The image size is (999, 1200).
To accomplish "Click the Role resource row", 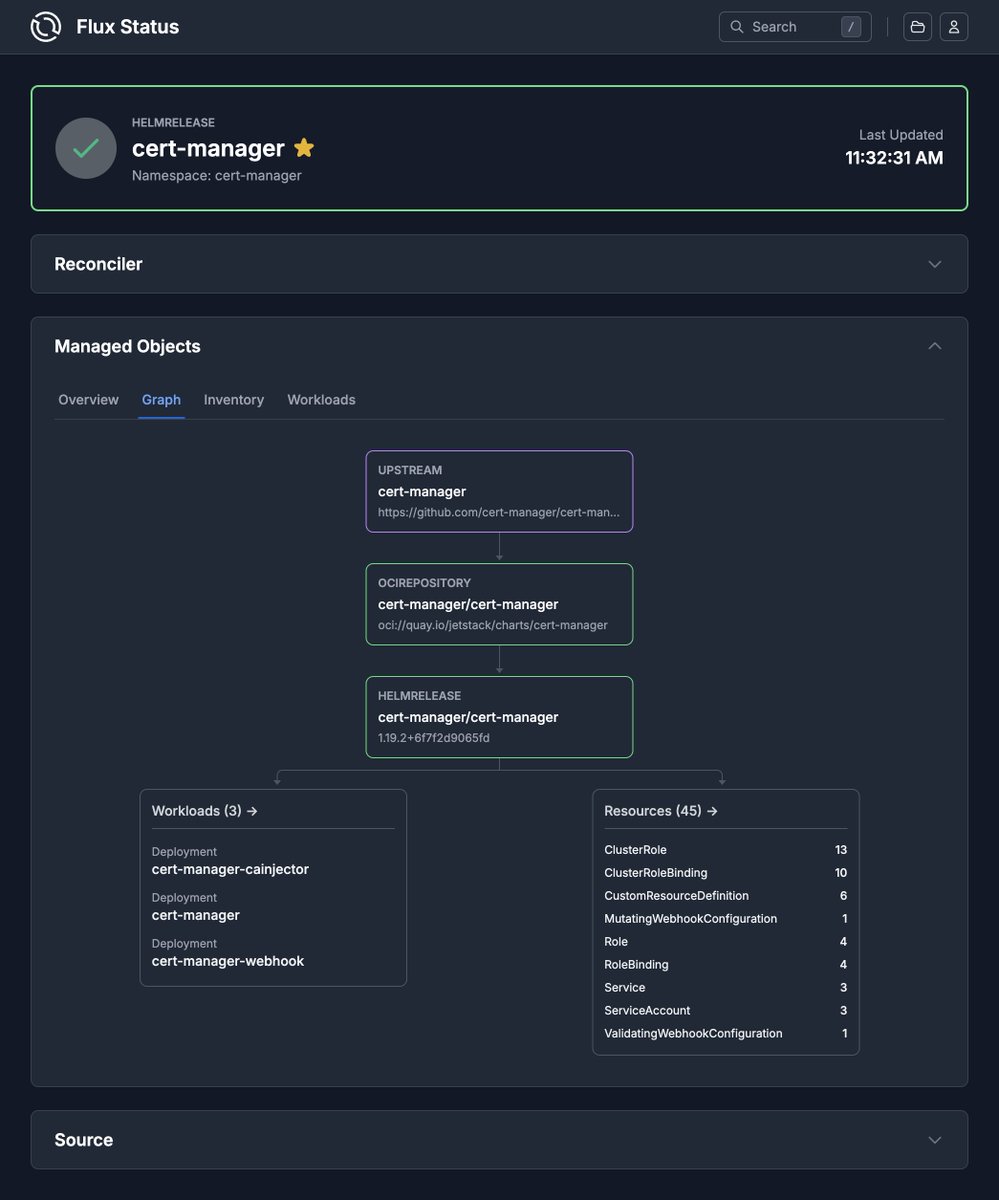I will pos(726,942).
